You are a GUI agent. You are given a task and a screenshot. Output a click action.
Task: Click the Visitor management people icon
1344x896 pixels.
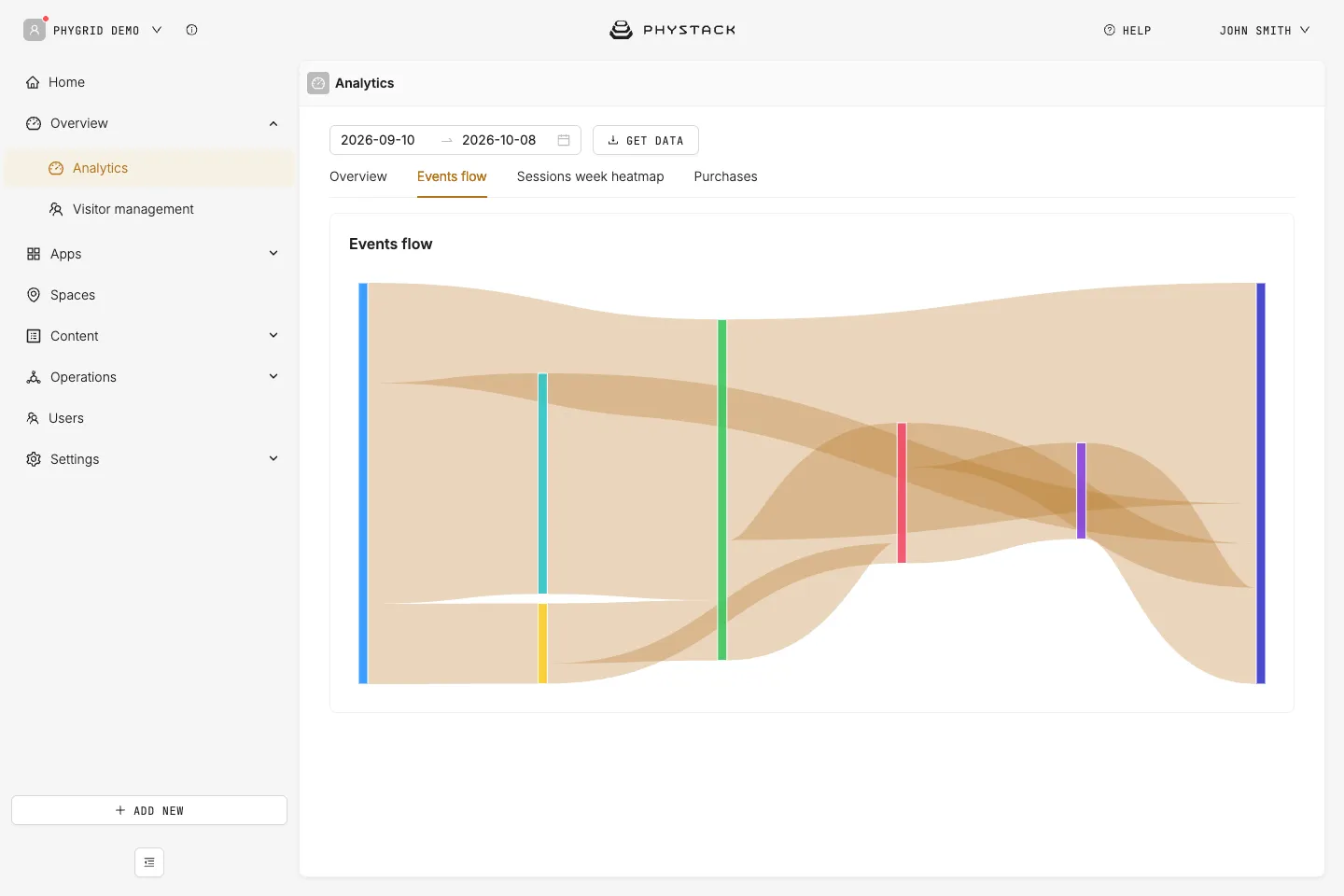pos(56,209)
